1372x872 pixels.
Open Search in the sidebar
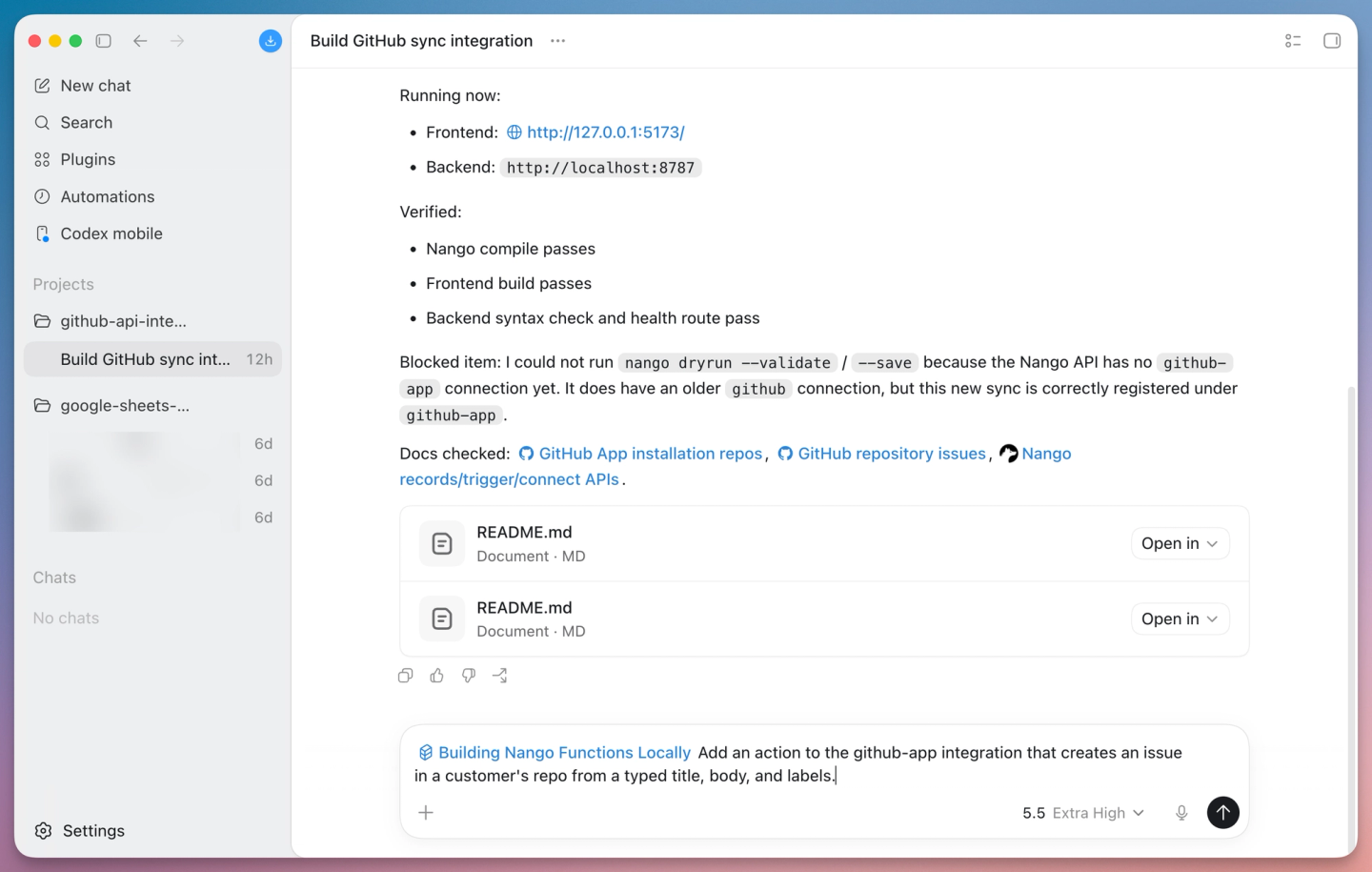coord(152,123)
